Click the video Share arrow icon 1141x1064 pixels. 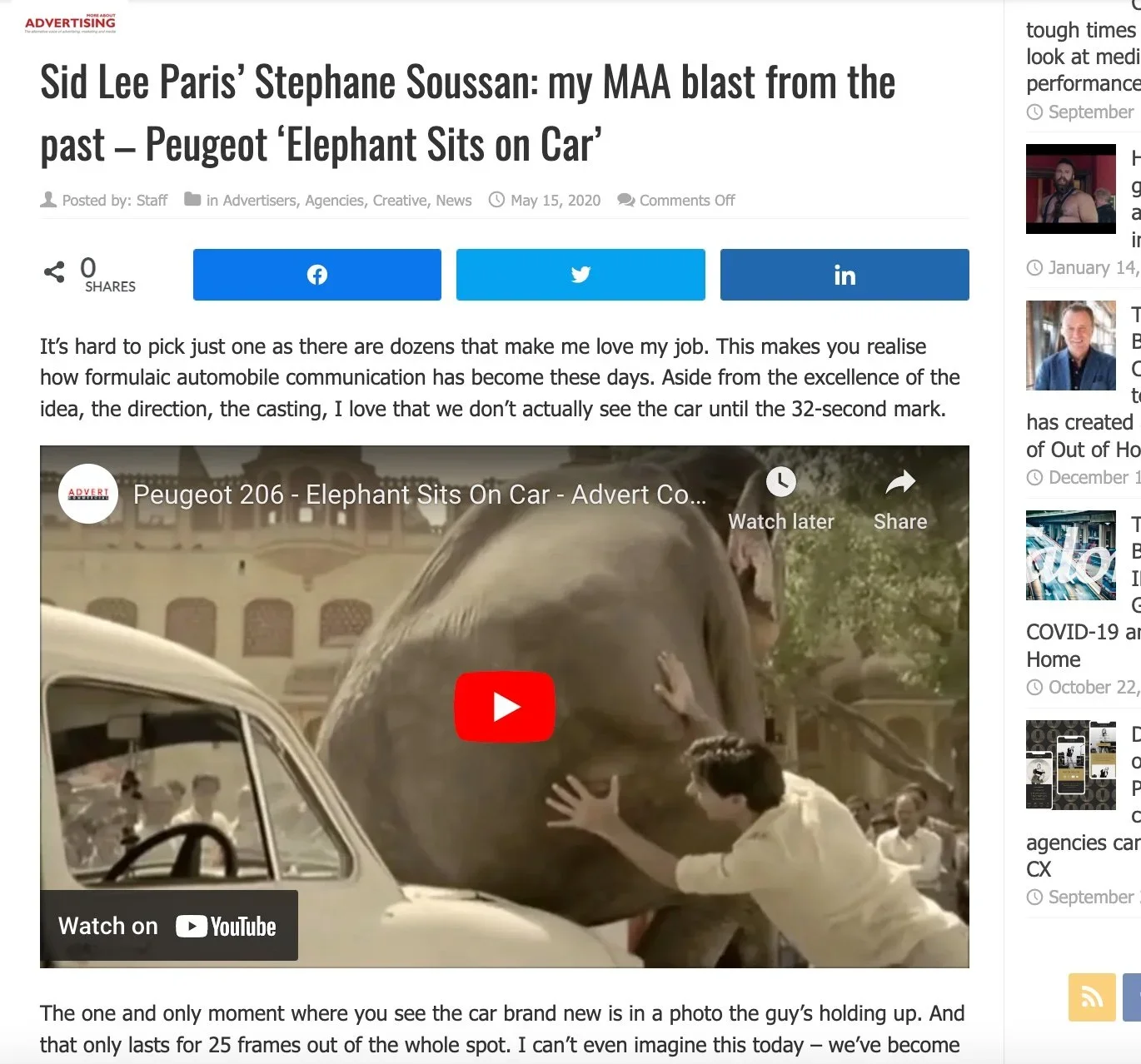900,481
